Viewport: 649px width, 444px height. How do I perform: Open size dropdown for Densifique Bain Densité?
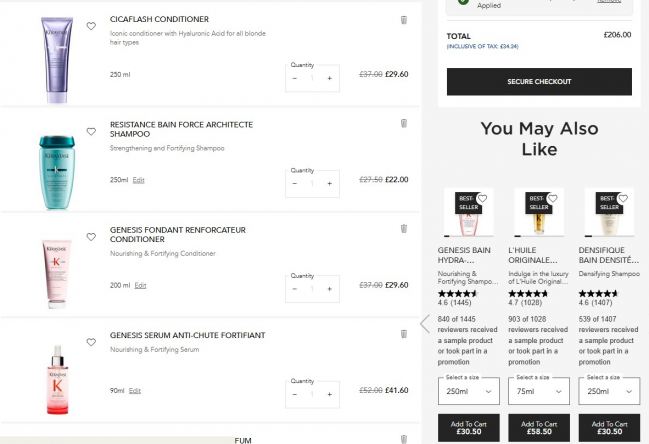click(609, 392)
